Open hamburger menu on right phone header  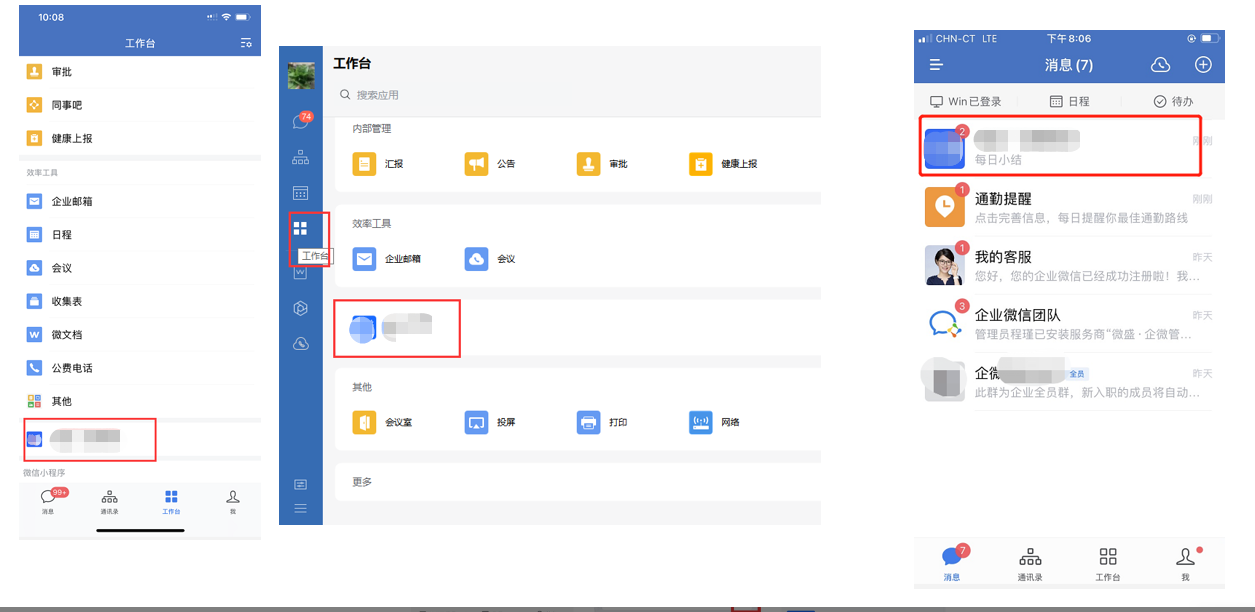pos(936,65)
